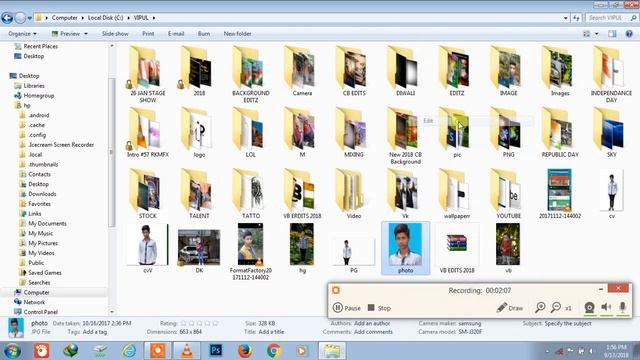The width and height of the screenshot is (640, 360).
Task: Click Specify the subject in details pane
Action: (568, 323)
